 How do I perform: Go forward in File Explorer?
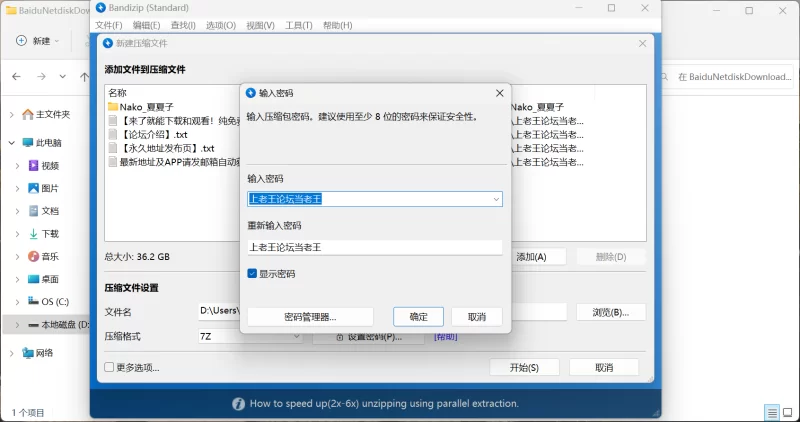tap(41, 77)
